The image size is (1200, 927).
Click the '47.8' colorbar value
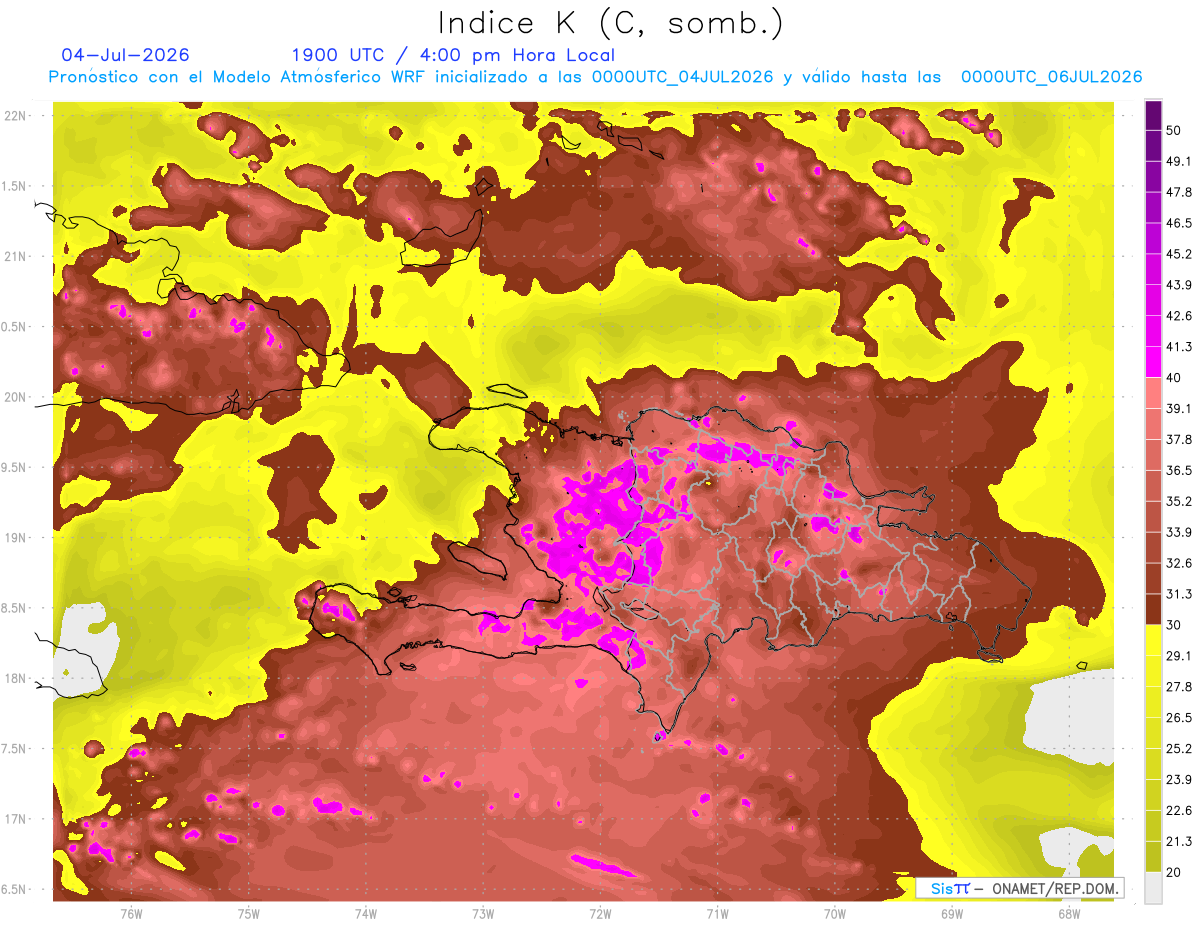point(1178,192)
